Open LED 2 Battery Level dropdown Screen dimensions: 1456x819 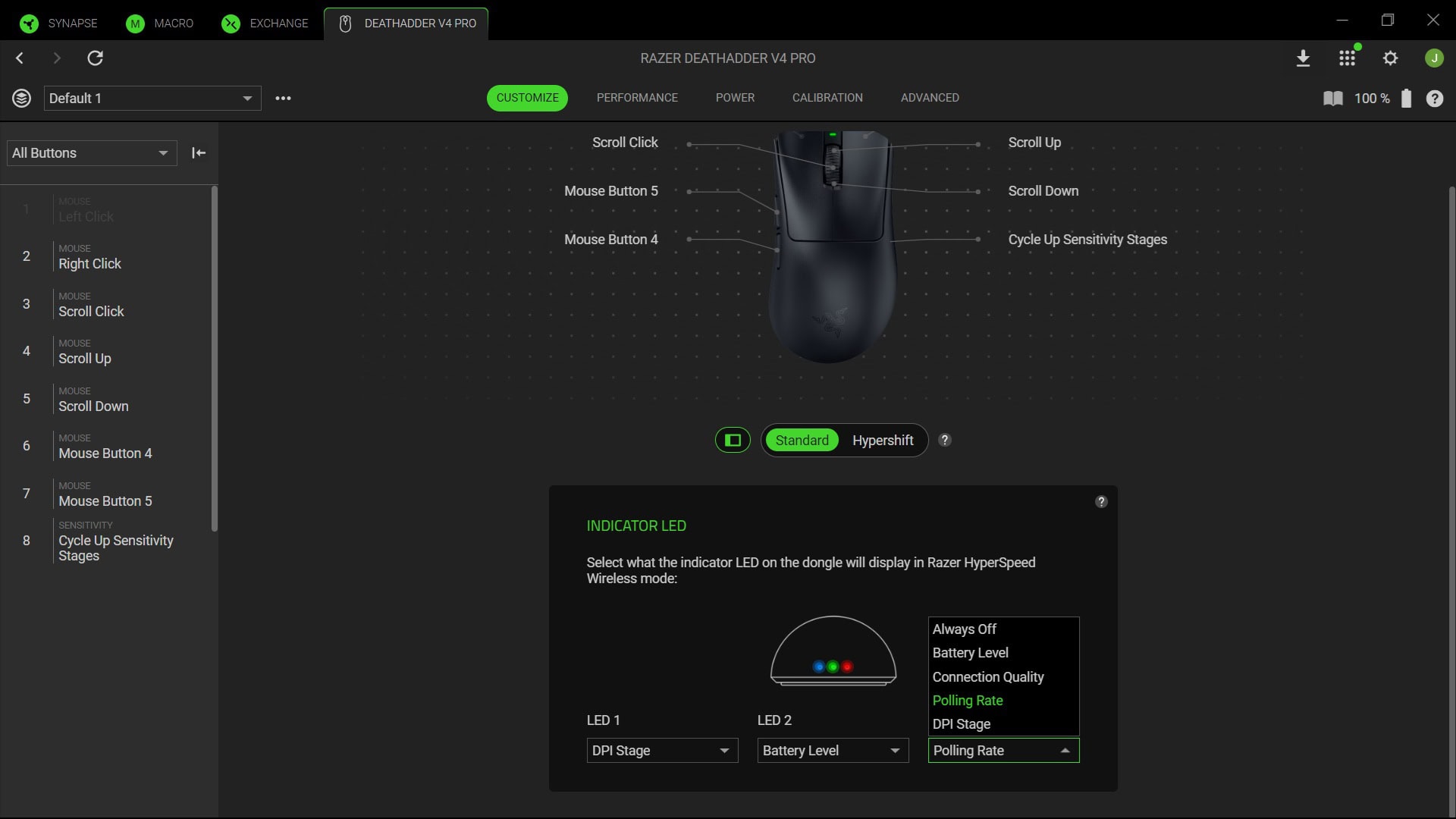[x=833, y=751]
